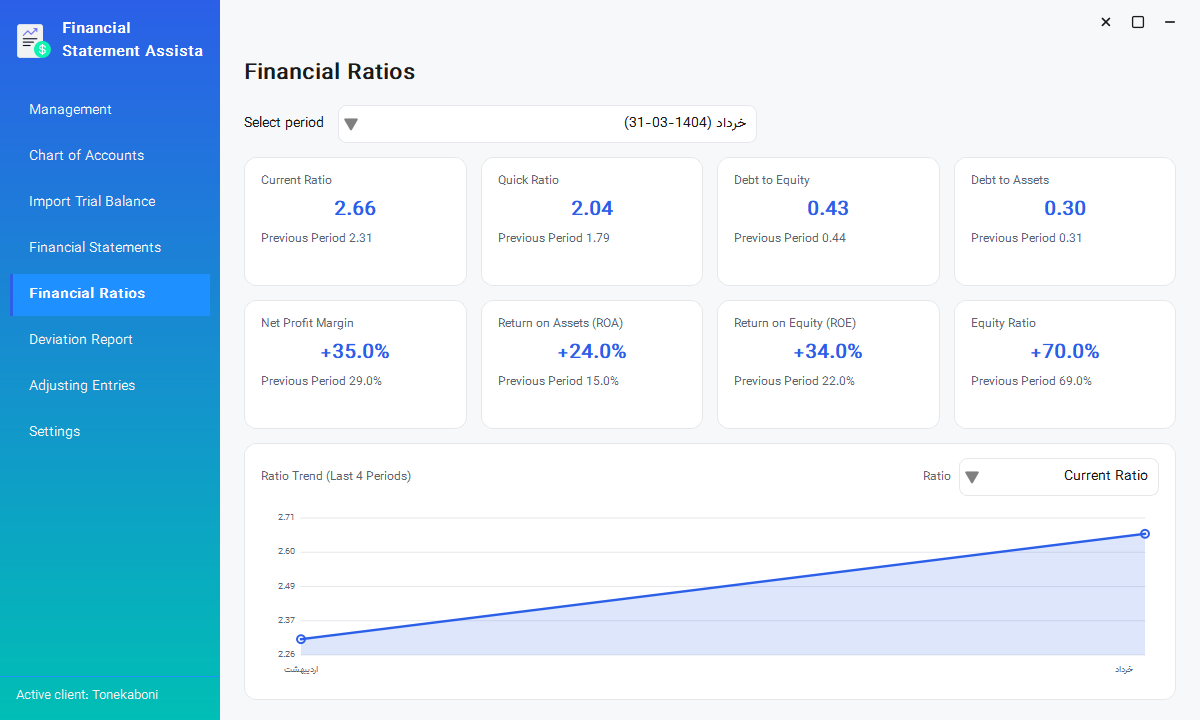
Task: Click 'Previous Period 0.31' text
Action: [x=1027, y=238]
